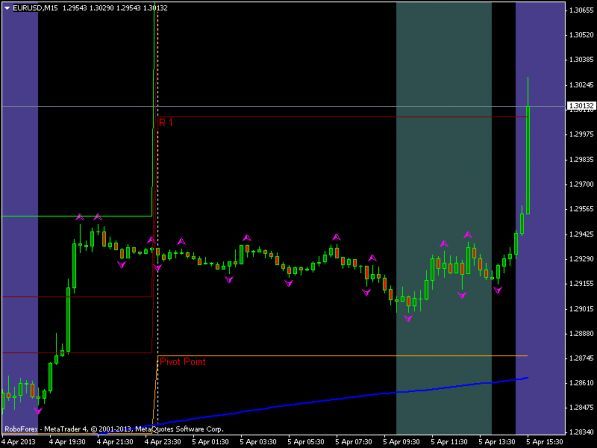Click the tall green candle in right purple zone

[528, 160]
